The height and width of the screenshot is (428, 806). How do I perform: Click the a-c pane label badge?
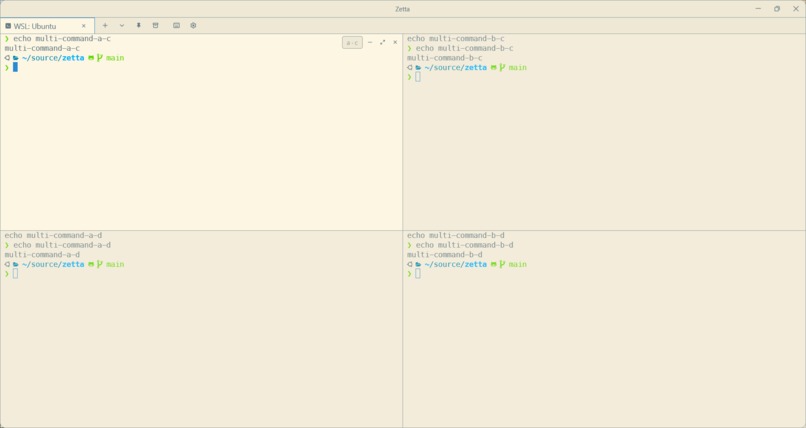[x=352, y=43]
